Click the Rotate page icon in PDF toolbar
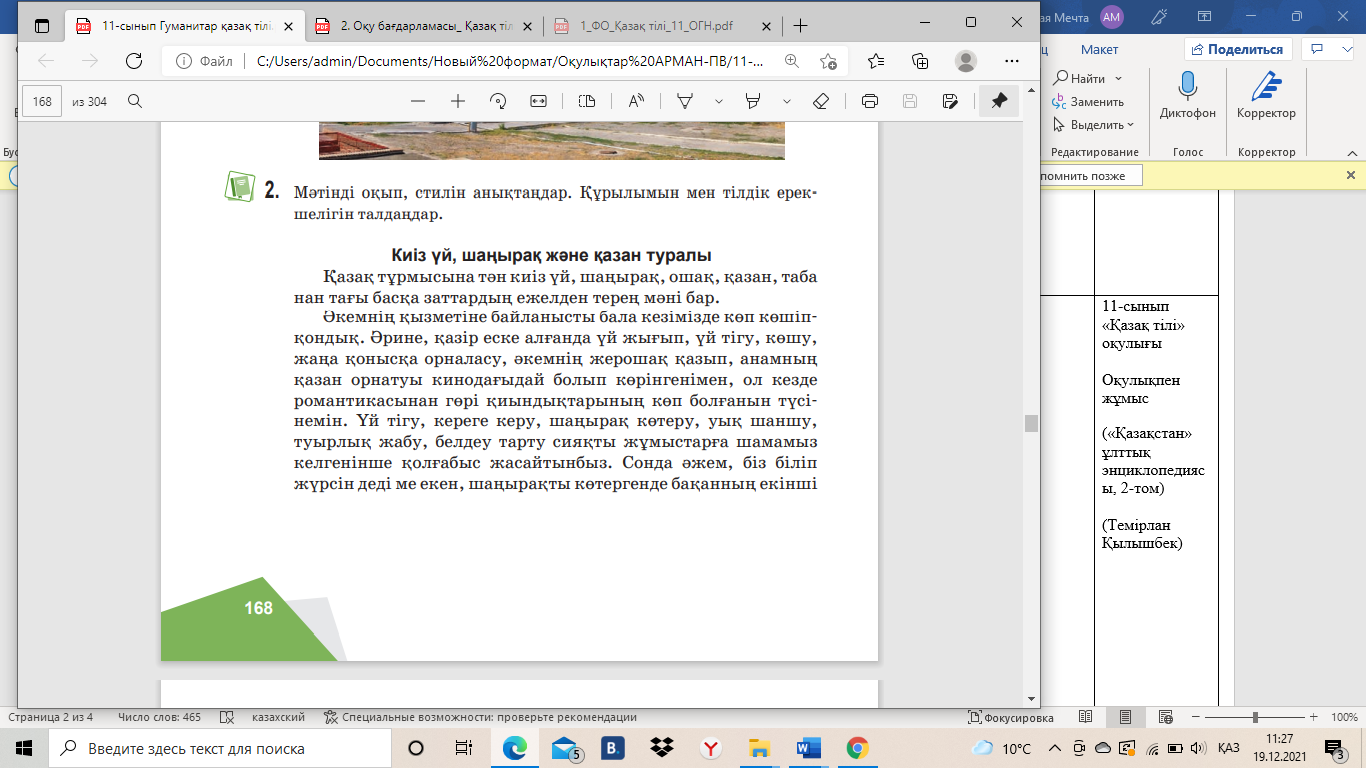Image resolution: width=1366 pixels, height=768 pixels. click(x=498, y=101)
